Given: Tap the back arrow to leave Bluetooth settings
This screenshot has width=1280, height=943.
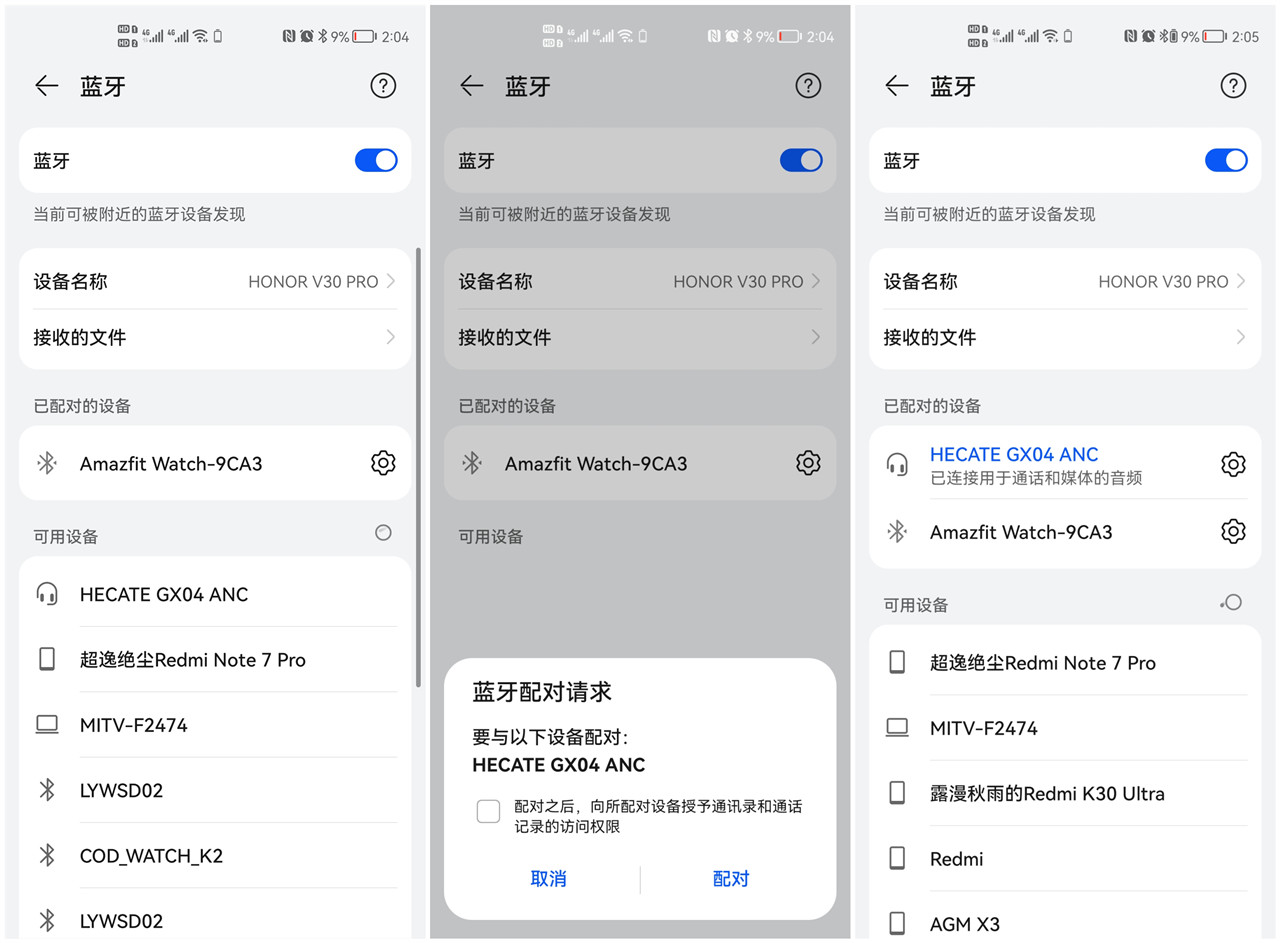Looking at the screenshot, I should pos(46,86).
